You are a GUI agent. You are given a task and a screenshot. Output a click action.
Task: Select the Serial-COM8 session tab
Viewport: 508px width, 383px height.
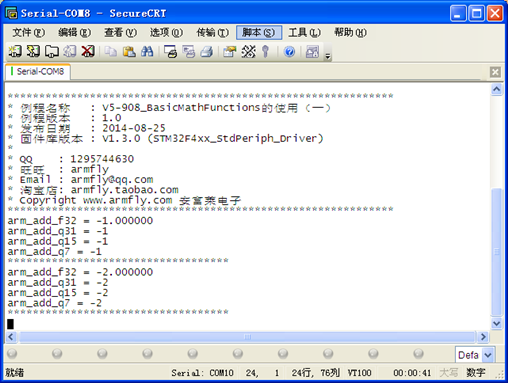[38, 71]
